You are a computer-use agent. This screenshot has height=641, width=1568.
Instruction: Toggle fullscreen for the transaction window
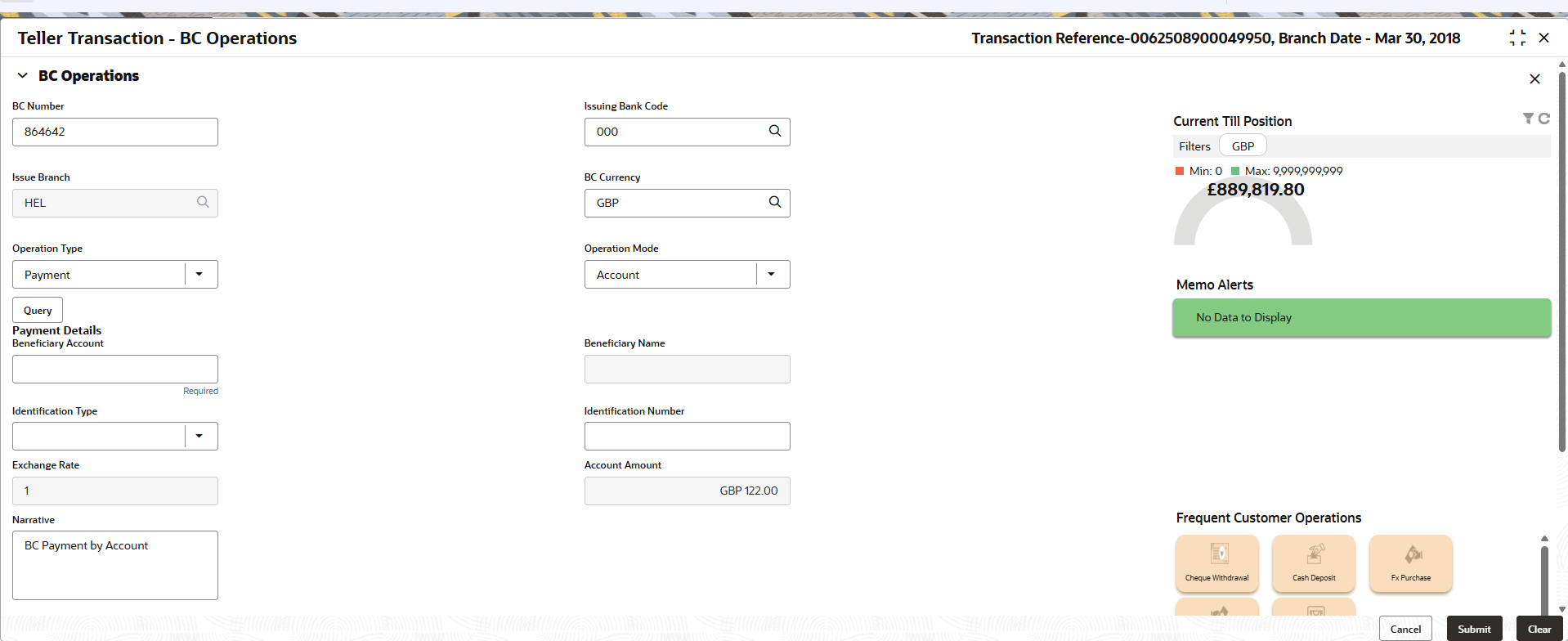pyautogui.click(x=1517, y=38)
